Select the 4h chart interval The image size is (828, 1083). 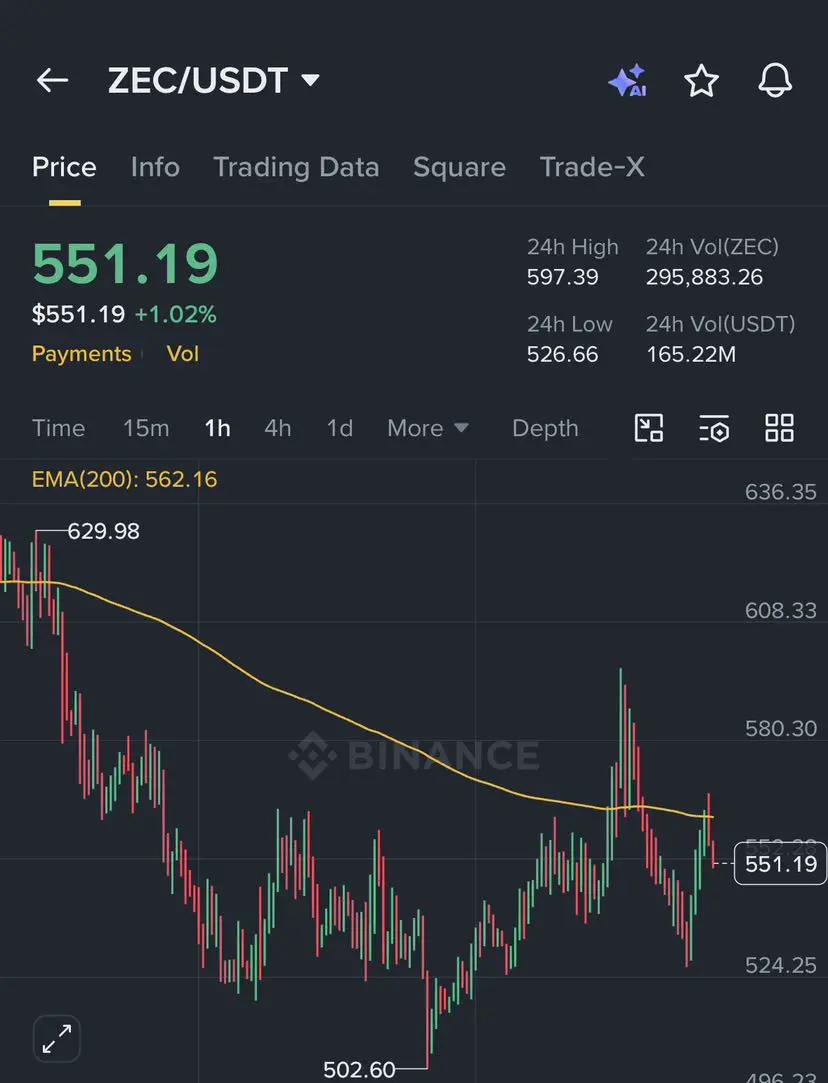coord(278,428)
